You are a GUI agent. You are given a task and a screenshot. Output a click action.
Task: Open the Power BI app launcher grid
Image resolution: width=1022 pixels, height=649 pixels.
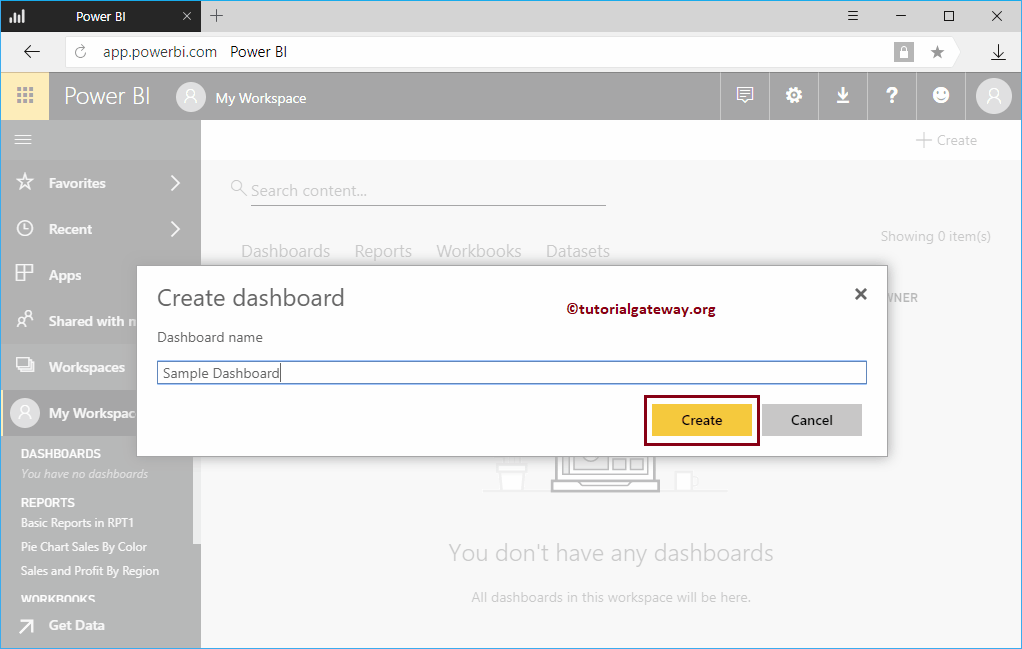25,96
